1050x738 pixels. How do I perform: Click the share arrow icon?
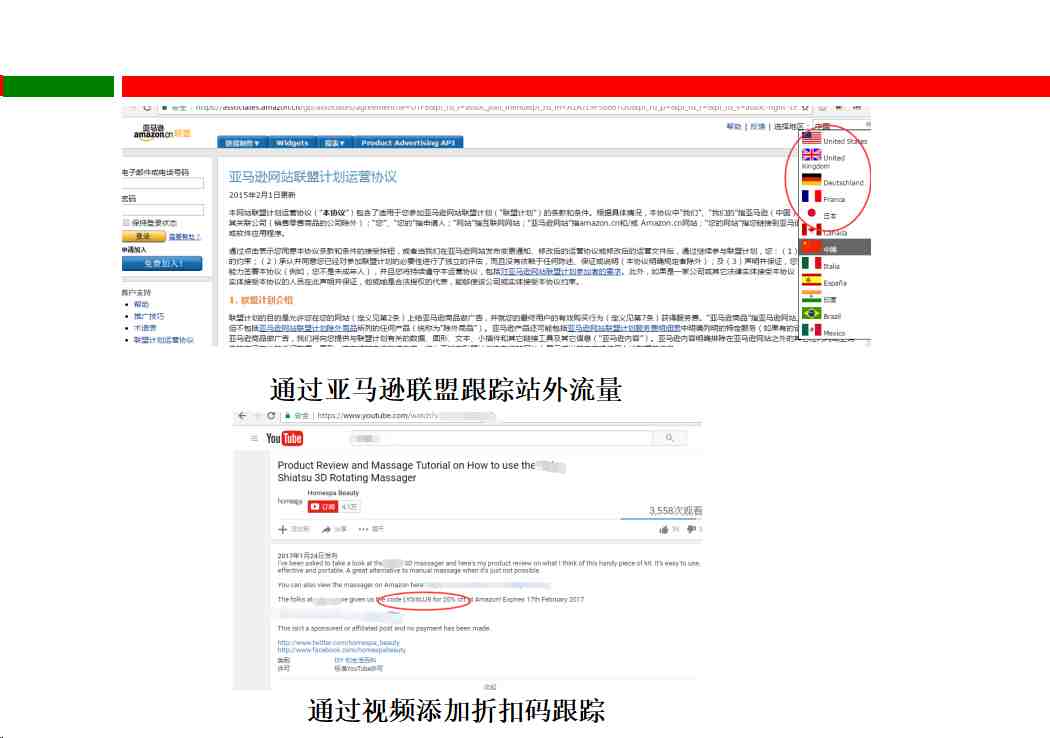(326, 529)
